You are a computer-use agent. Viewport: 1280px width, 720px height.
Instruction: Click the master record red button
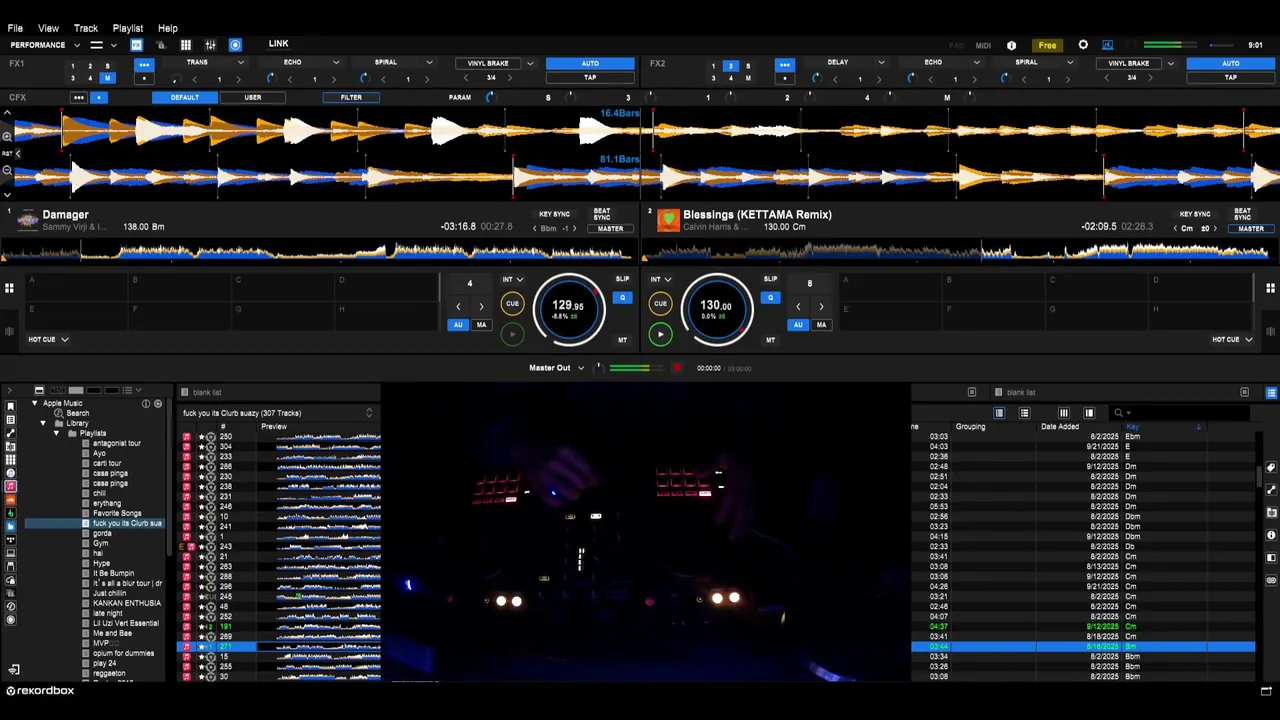point(677,368)
